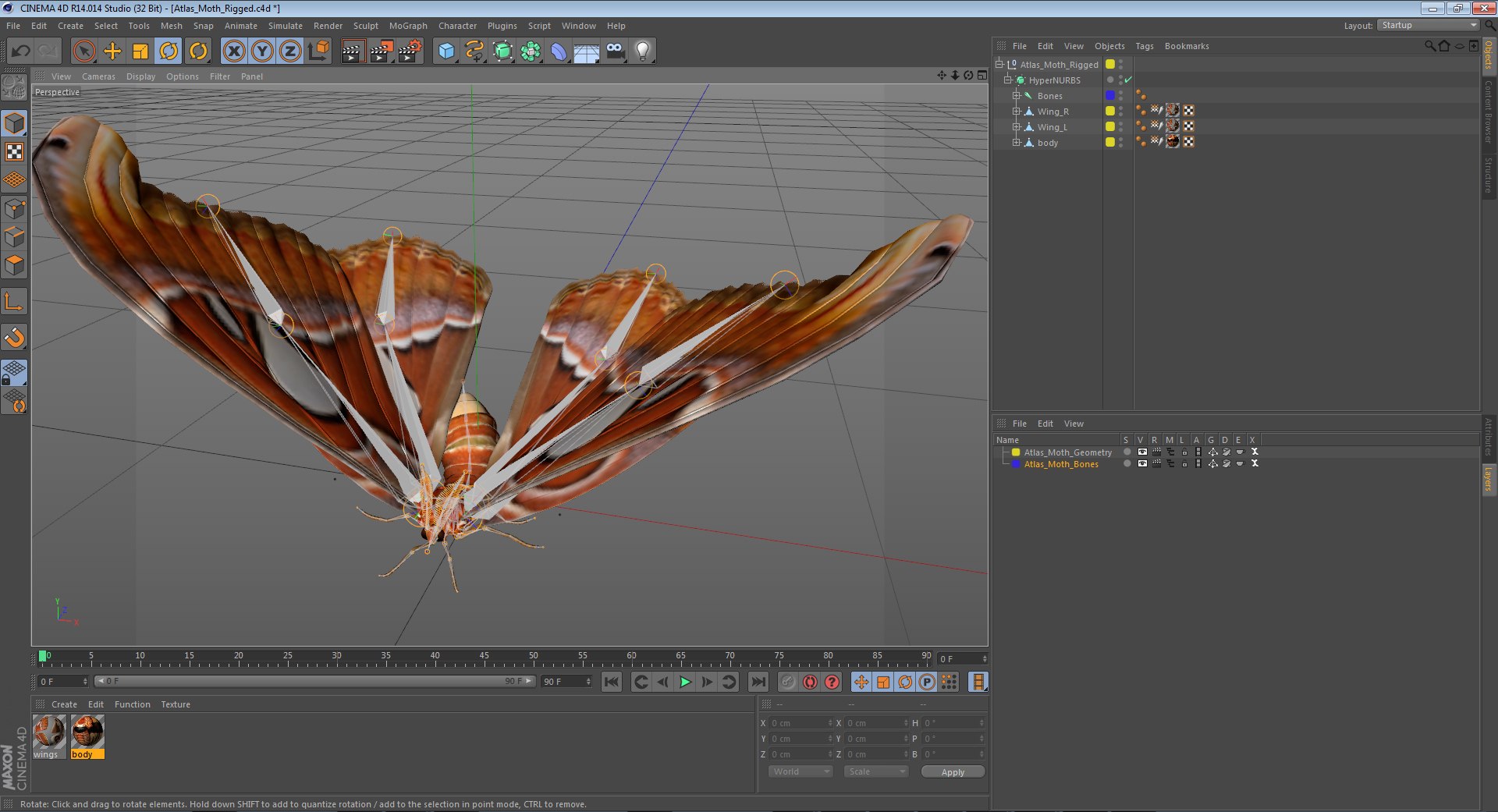The width and height of the screenshot is (1498, 812).
Task: Toggle the Enable Axis tool
Action: (x=15, y=302)
